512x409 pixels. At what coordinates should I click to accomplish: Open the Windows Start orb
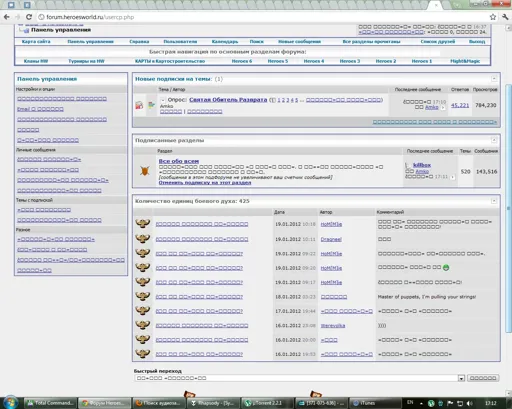(x=11, y=402)
